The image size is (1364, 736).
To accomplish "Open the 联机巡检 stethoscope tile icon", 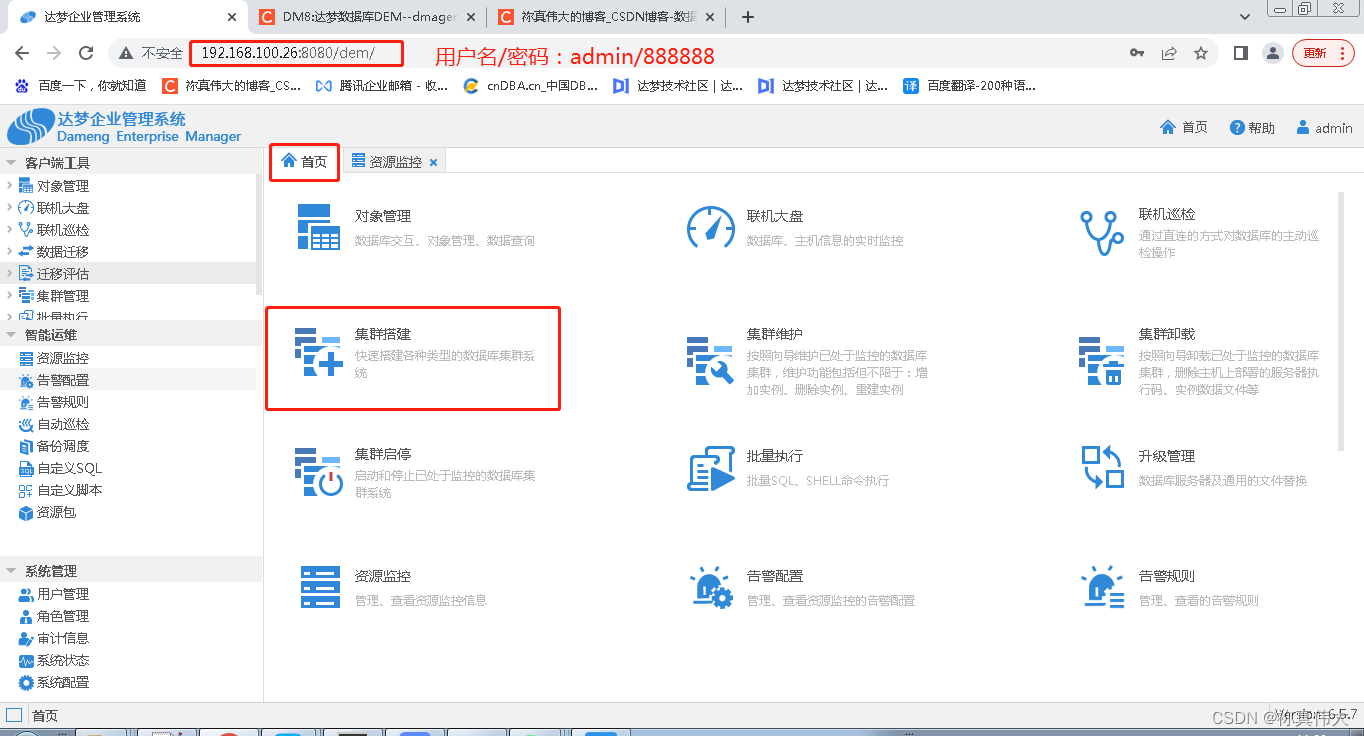I will coord(1102,232).
